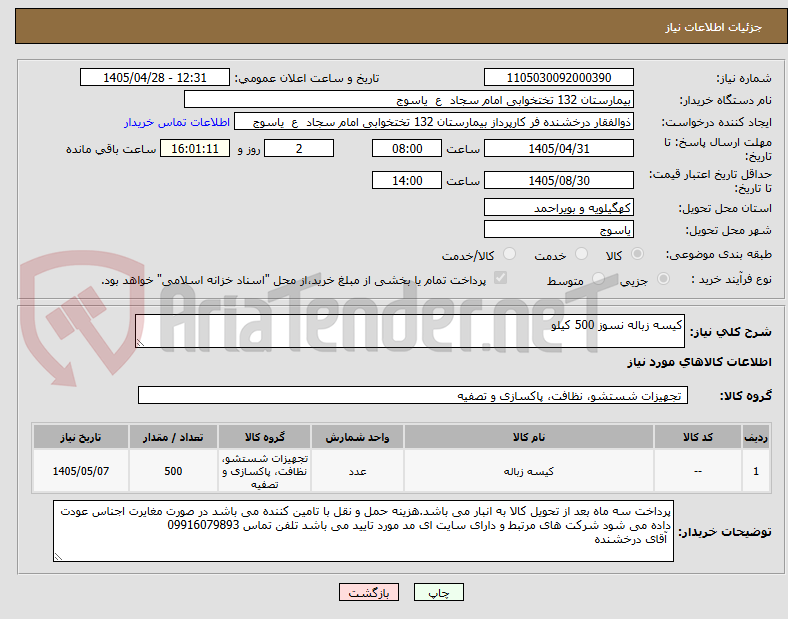Click the validity time field 14:00
788x619 pixels.
(x=407, y=180)
